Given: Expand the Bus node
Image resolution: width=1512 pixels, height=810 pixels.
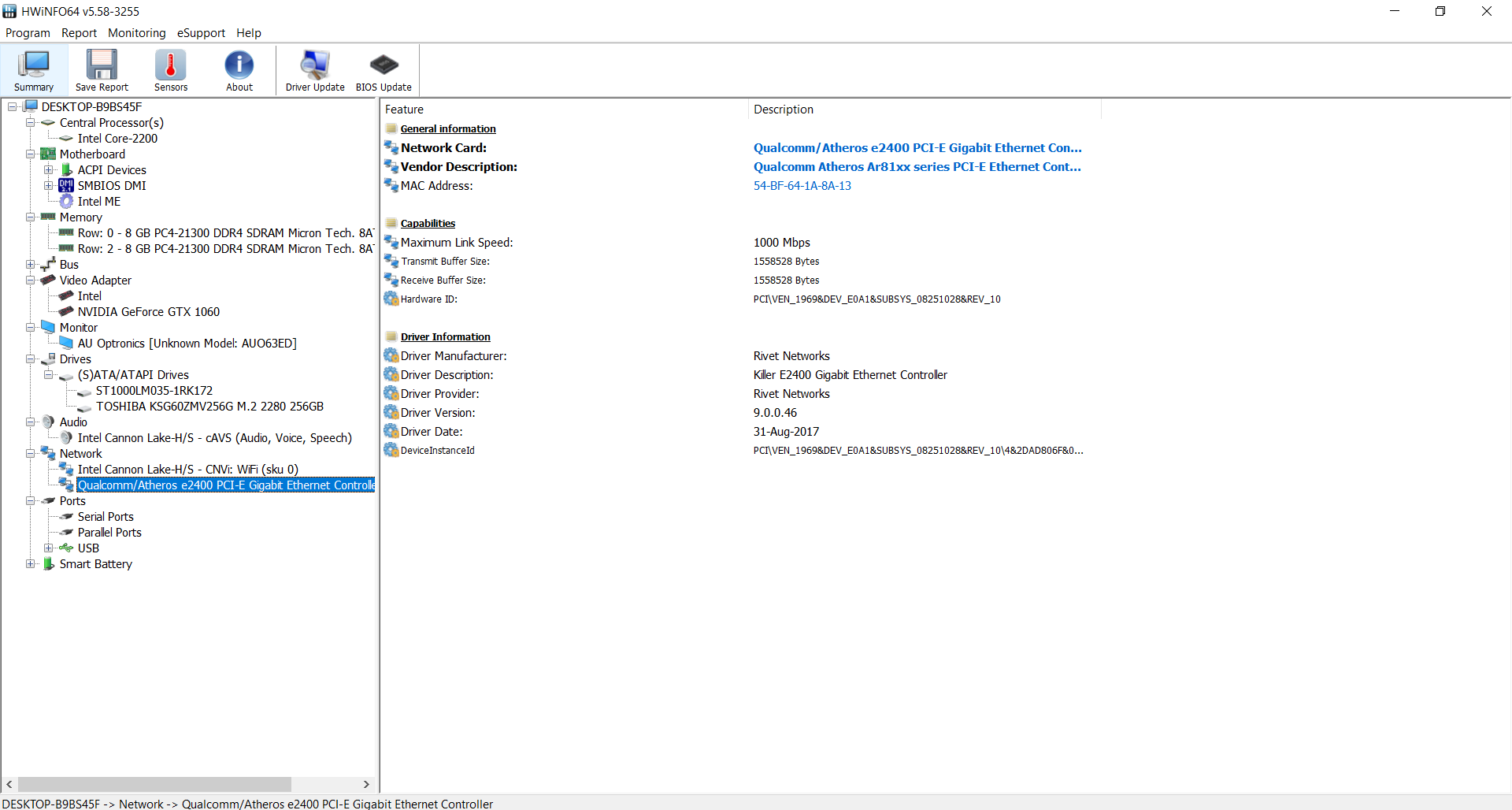Looking at the screenshot, I should click(30, 264).
